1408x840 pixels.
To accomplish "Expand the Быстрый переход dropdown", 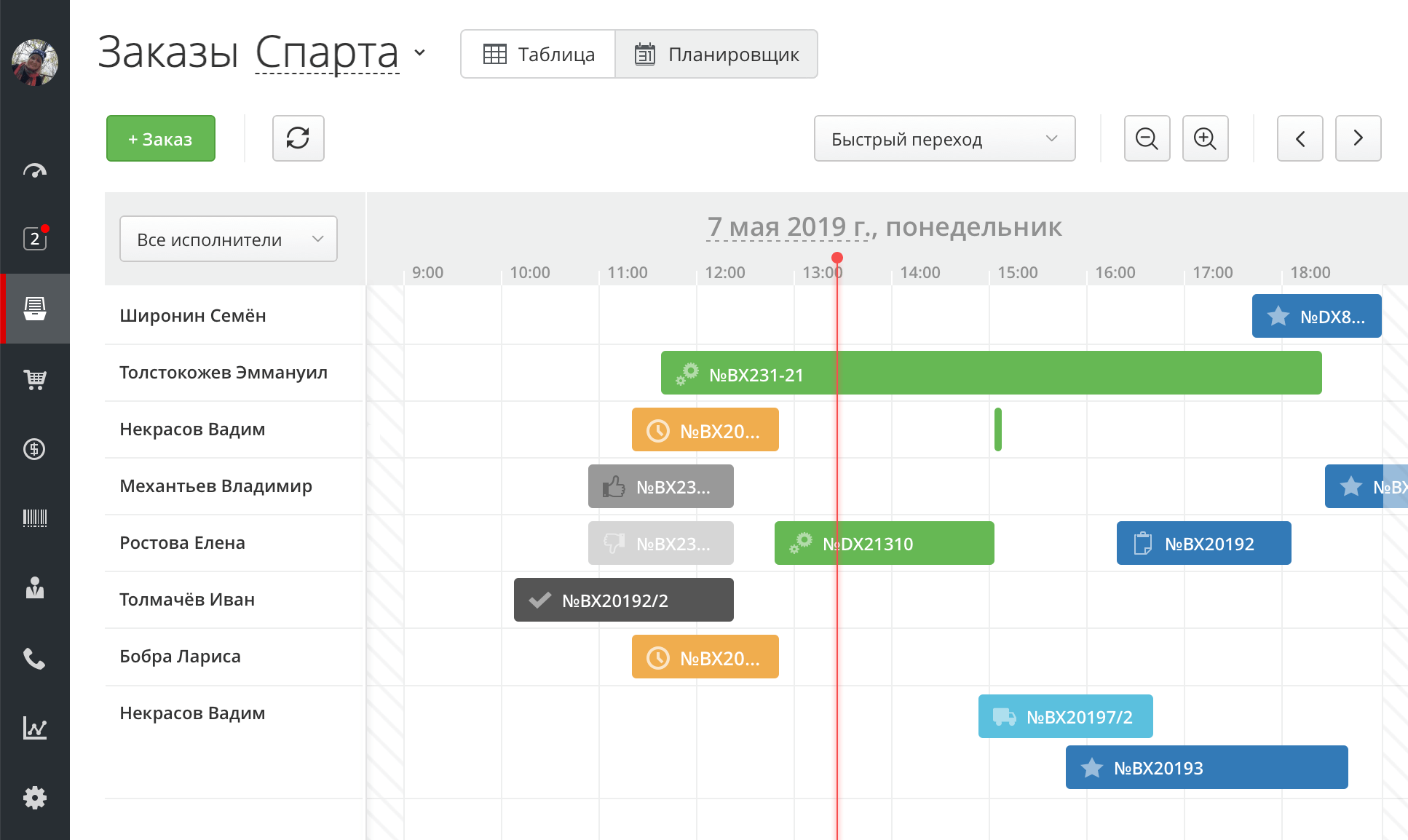I will tap(944, 138).
